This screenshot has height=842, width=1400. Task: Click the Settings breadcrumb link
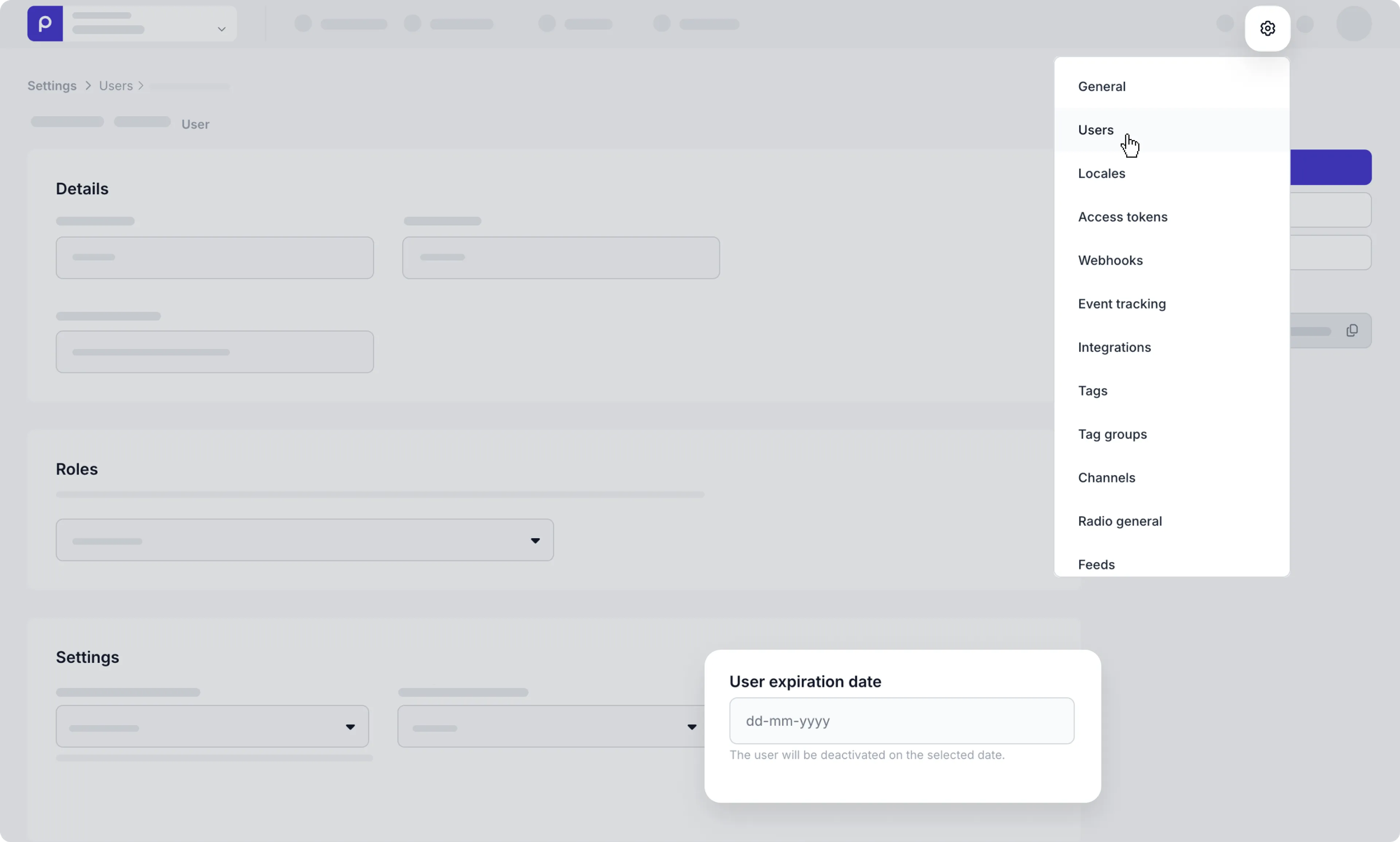52,86
